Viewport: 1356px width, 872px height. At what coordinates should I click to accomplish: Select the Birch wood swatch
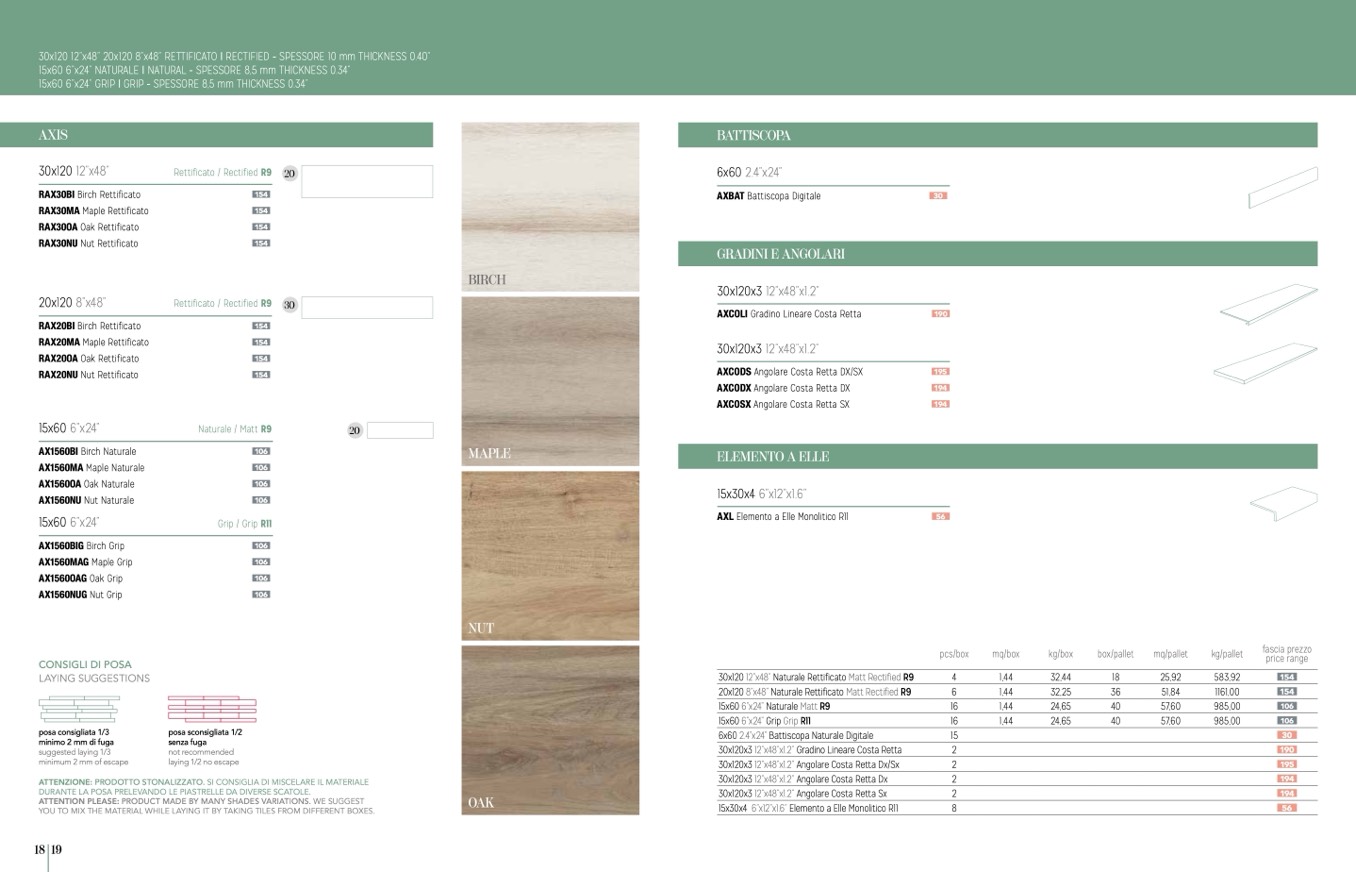pos(550,206)
